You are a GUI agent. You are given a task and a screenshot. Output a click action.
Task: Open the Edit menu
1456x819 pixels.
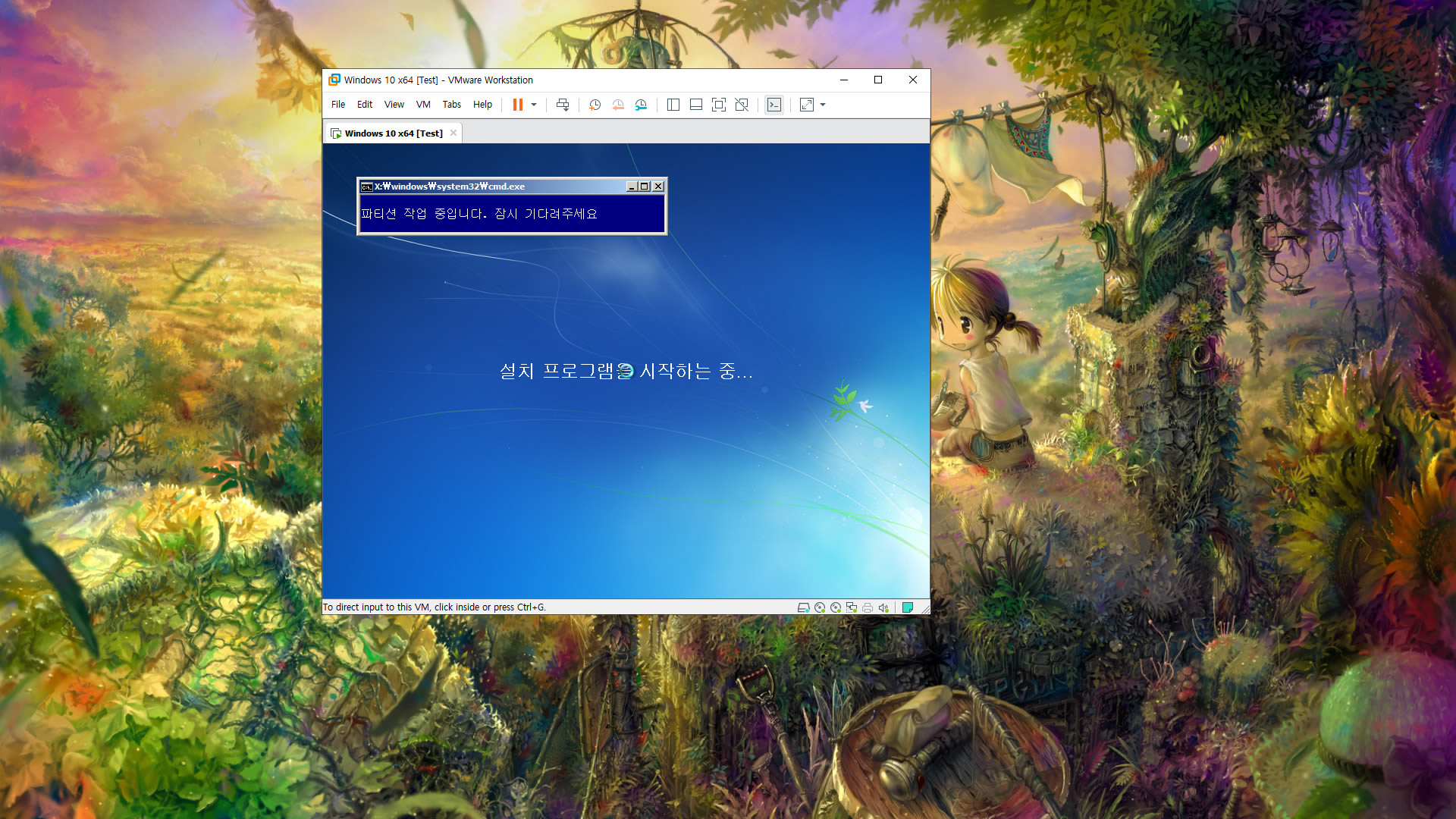365,105
